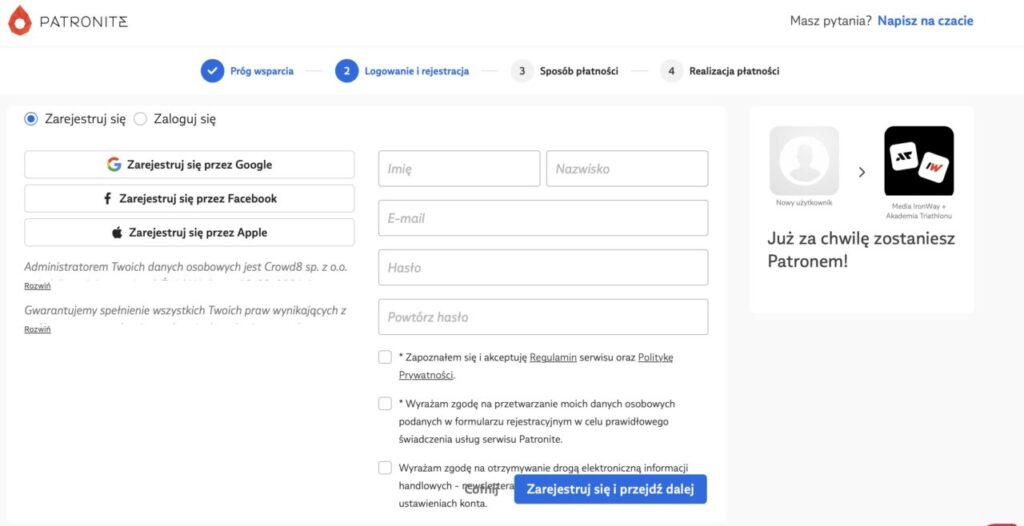Click the Patronite logo icon
Screen dimensions: 1024x526
19,20
